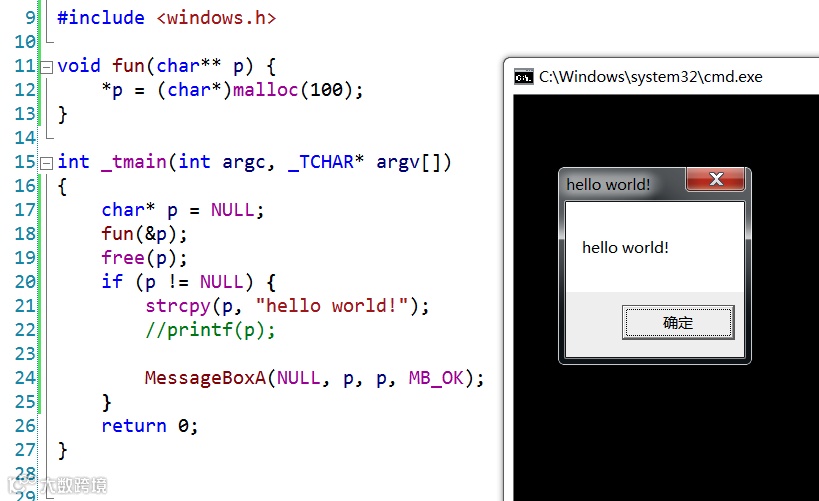Click the #include <windows.h> line

167,18
